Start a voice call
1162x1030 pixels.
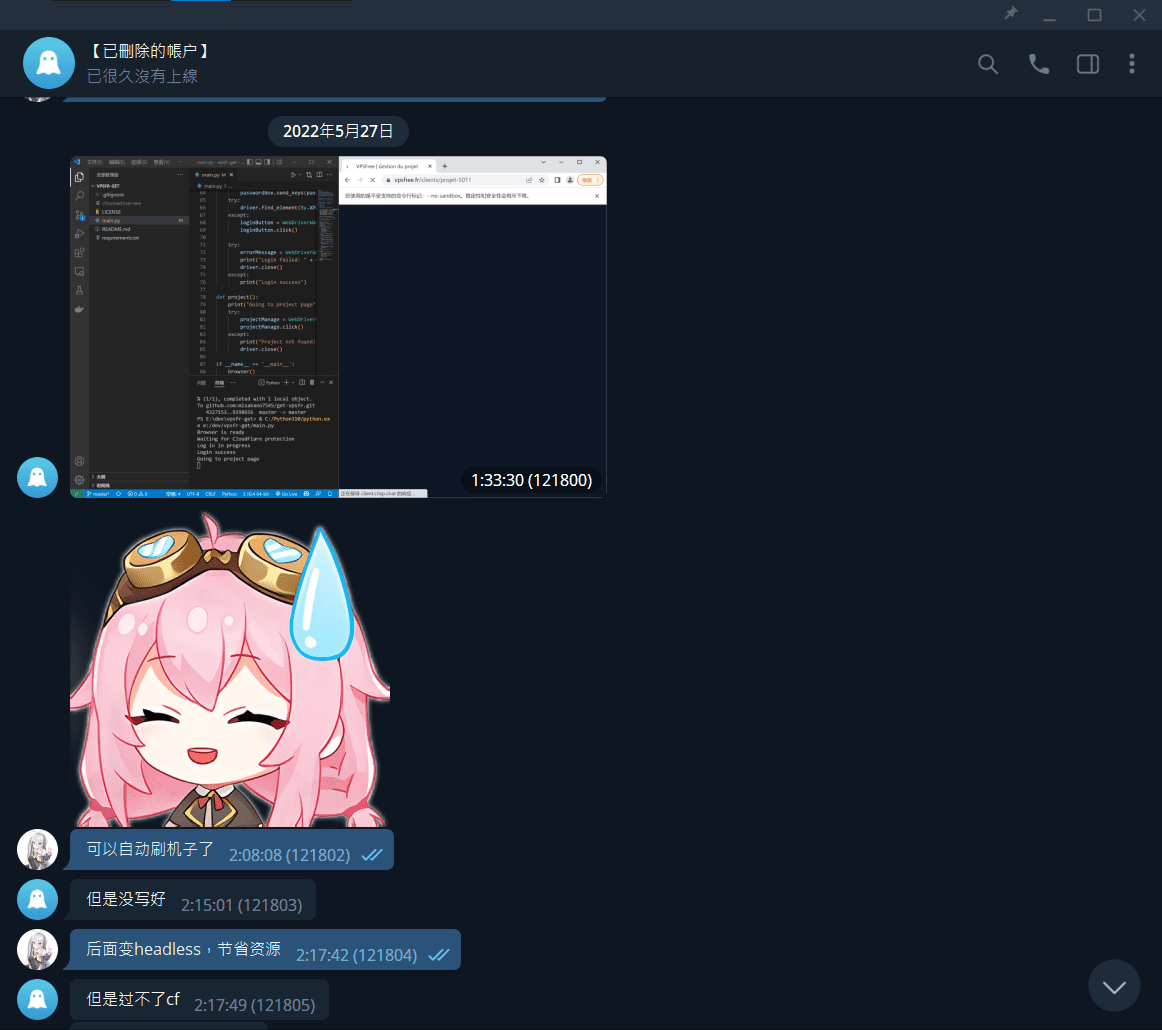[x=1038, y=64]
